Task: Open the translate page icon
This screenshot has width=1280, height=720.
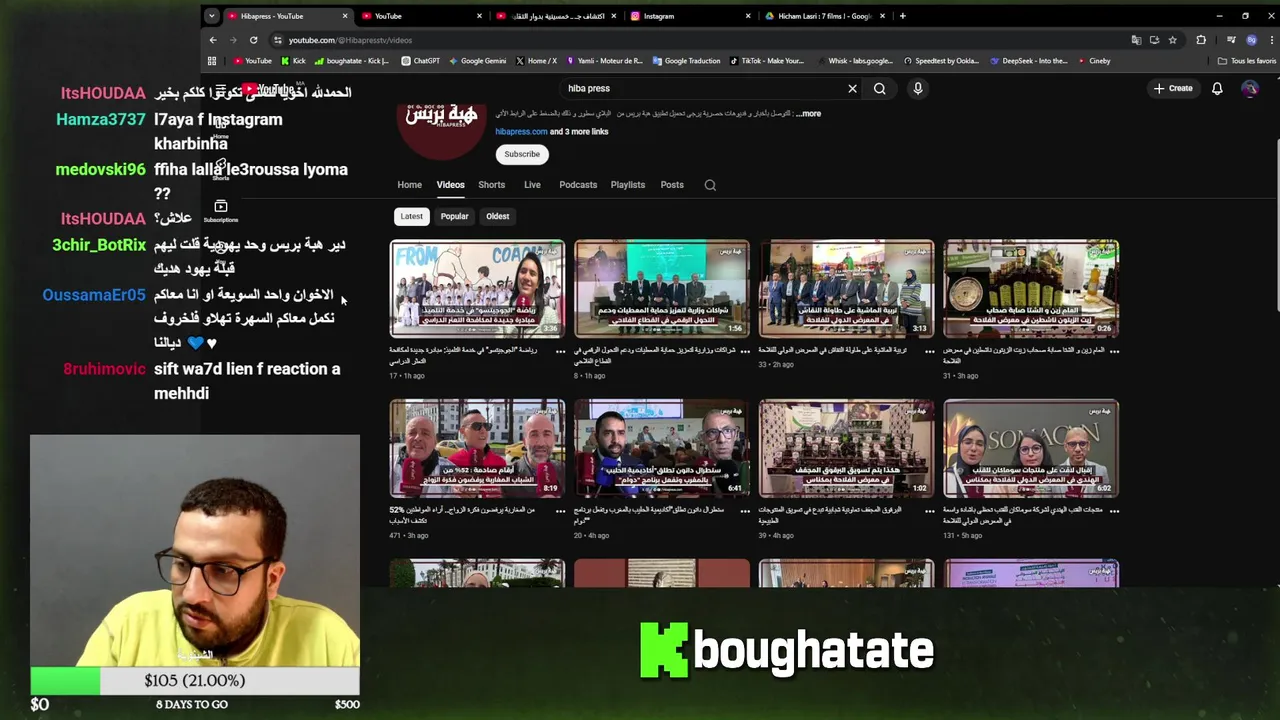Action: pyautogui.click(x=1136, y=40)
